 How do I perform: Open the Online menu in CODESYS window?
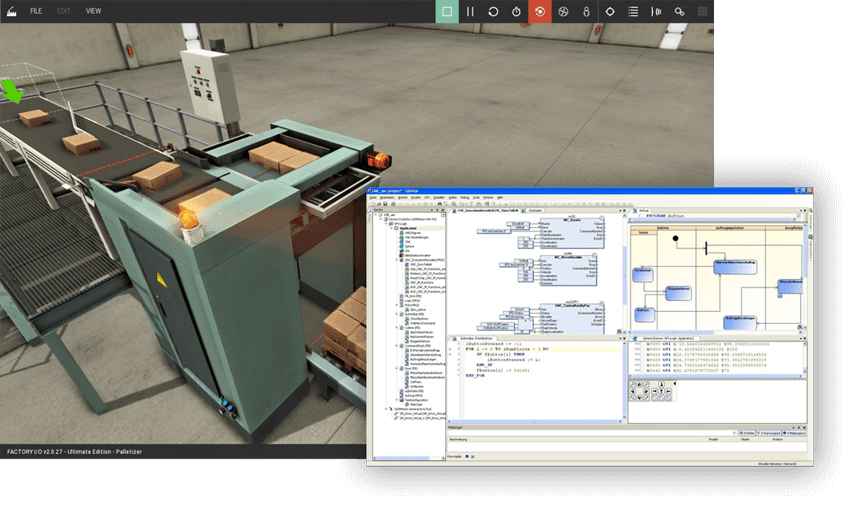click(453, 198)
